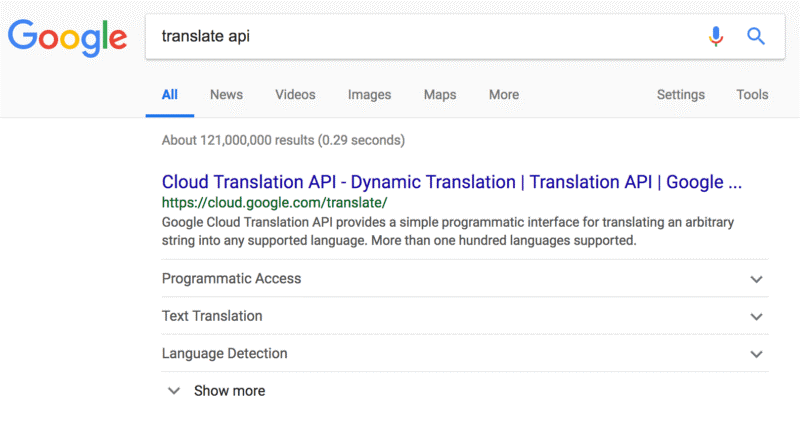This screenshot has height=422, width=800.
Task: Click the Text Translation label
Action: 212,316
